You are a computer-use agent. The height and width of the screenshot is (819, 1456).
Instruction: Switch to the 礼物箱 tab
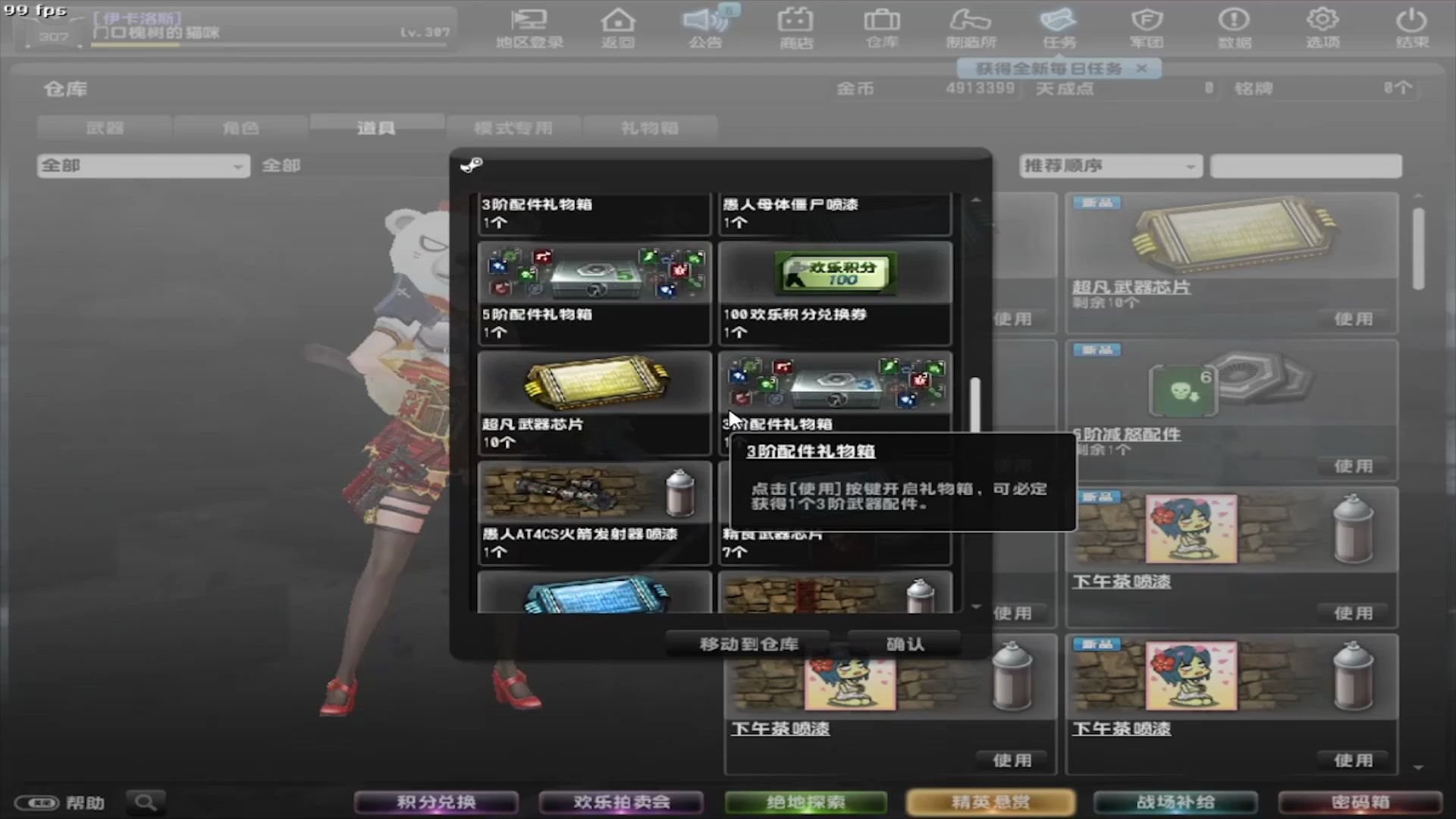click(x=649, y=127)
